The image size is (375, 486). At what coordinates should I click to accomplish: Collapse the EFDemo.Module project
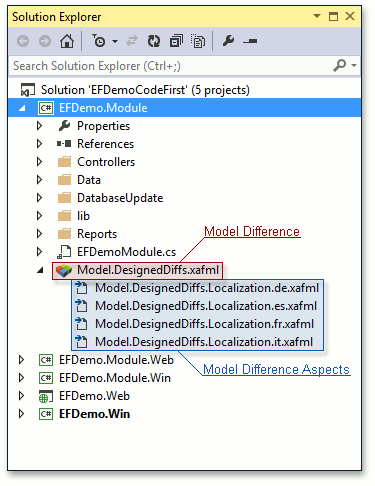22,108
